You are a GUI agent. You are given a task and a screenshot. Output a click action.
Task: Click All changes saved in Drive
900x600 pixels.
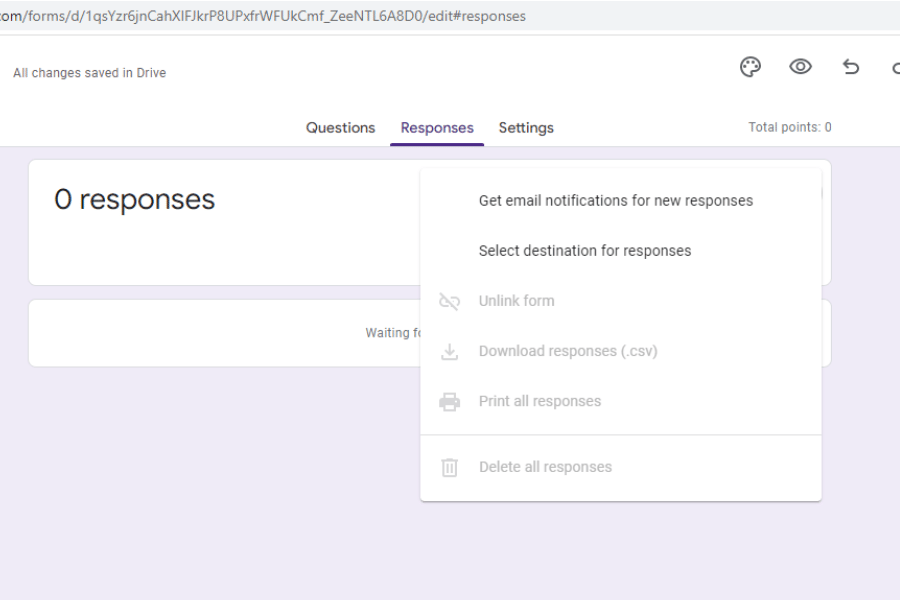[x=89, y=72]
